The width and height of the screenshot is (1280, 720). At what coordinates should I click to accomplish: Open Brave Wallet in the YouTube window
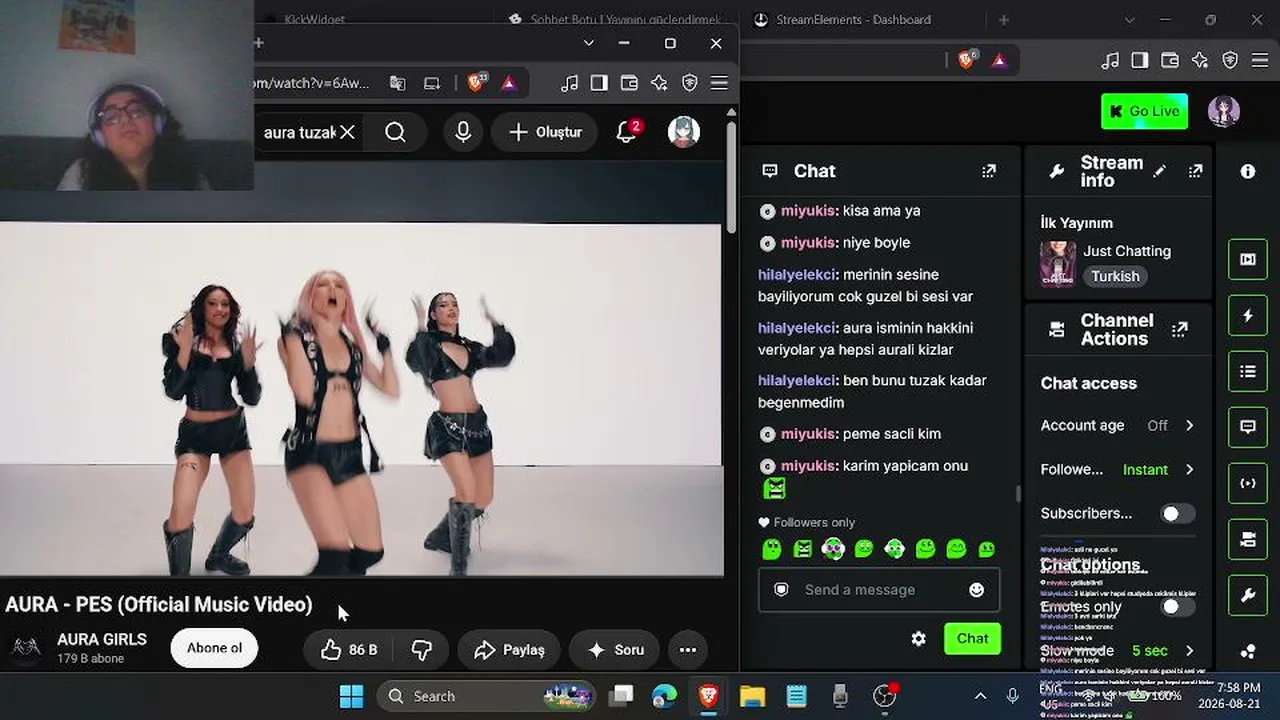tap(629, 83)
